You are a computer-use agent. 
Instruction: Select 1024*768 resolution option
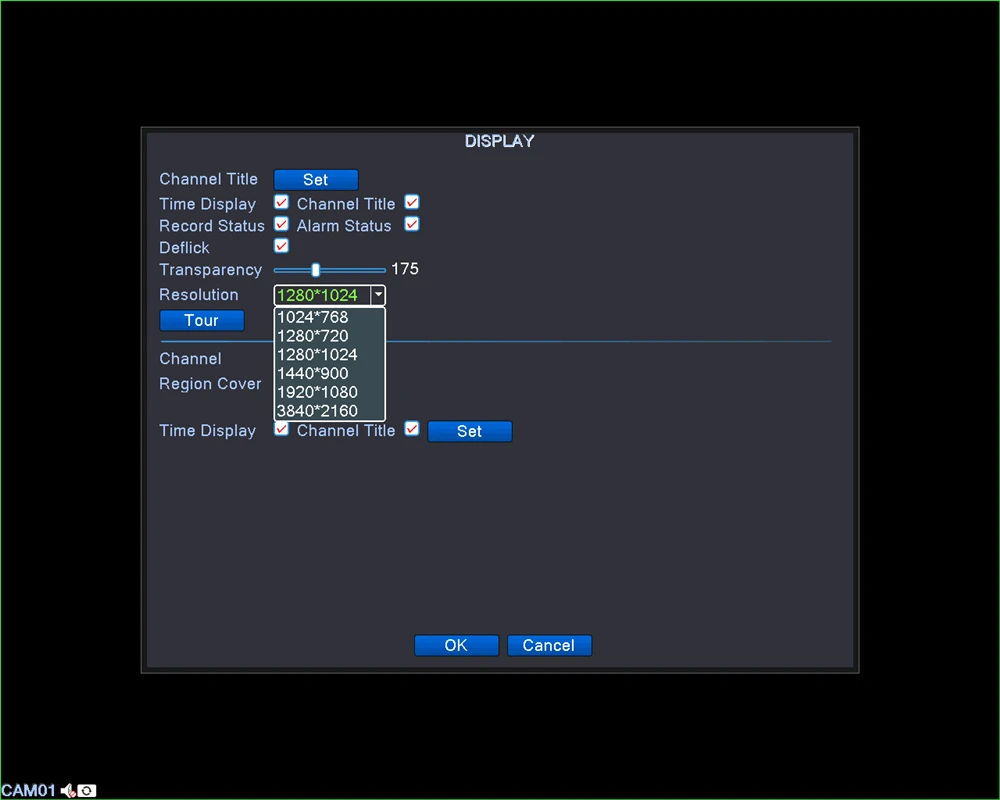[x=330, y=317]
